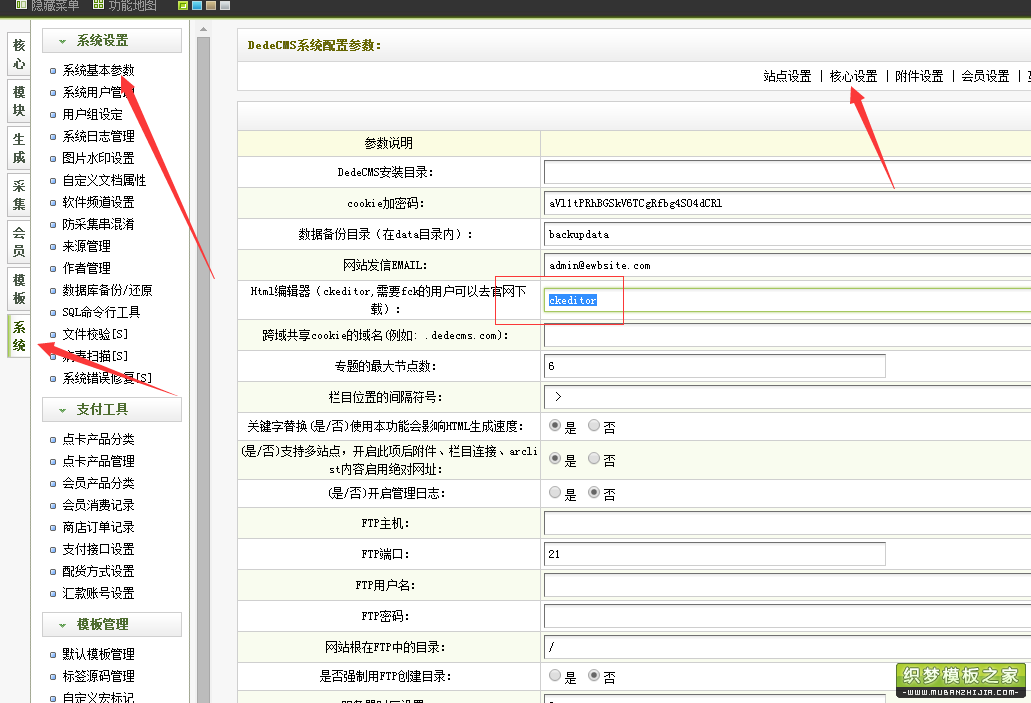This screenshot has height=703, width=1031.
Task: Open 系统日志管理 in the sidebar
Action: [x=99, y=136]
